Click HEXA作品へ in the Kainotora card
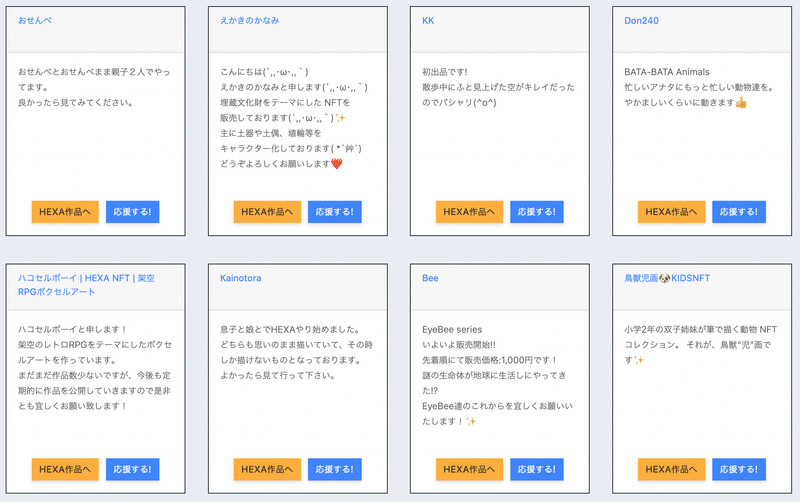The image size is (800, 502). click(267, 469)
